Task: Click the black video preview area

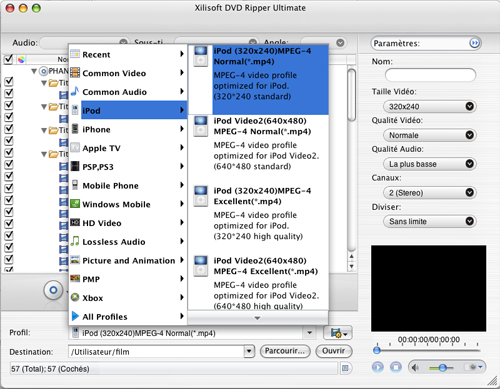Action: point(428,288)
